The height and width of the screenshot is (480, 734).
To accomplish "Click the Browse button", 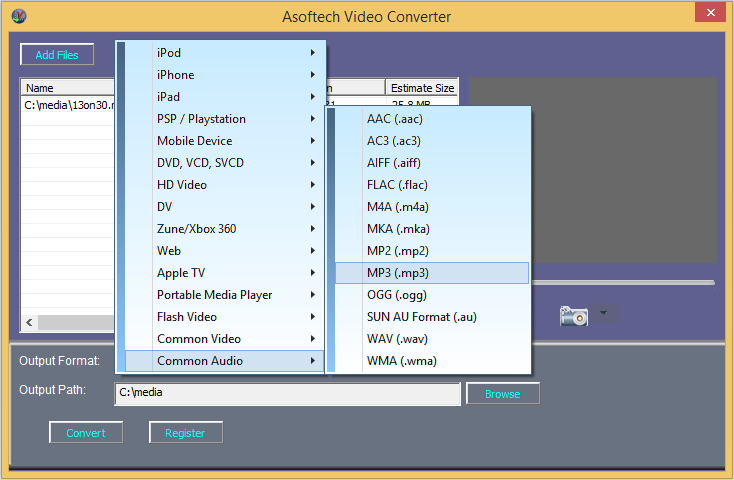I will pos(503,394).
